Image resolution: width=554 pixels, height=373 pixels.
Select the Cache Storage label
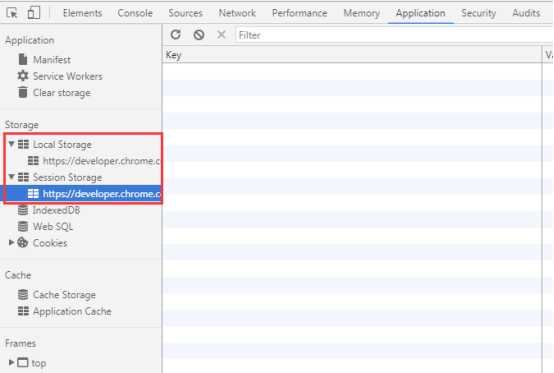(64, 295)
